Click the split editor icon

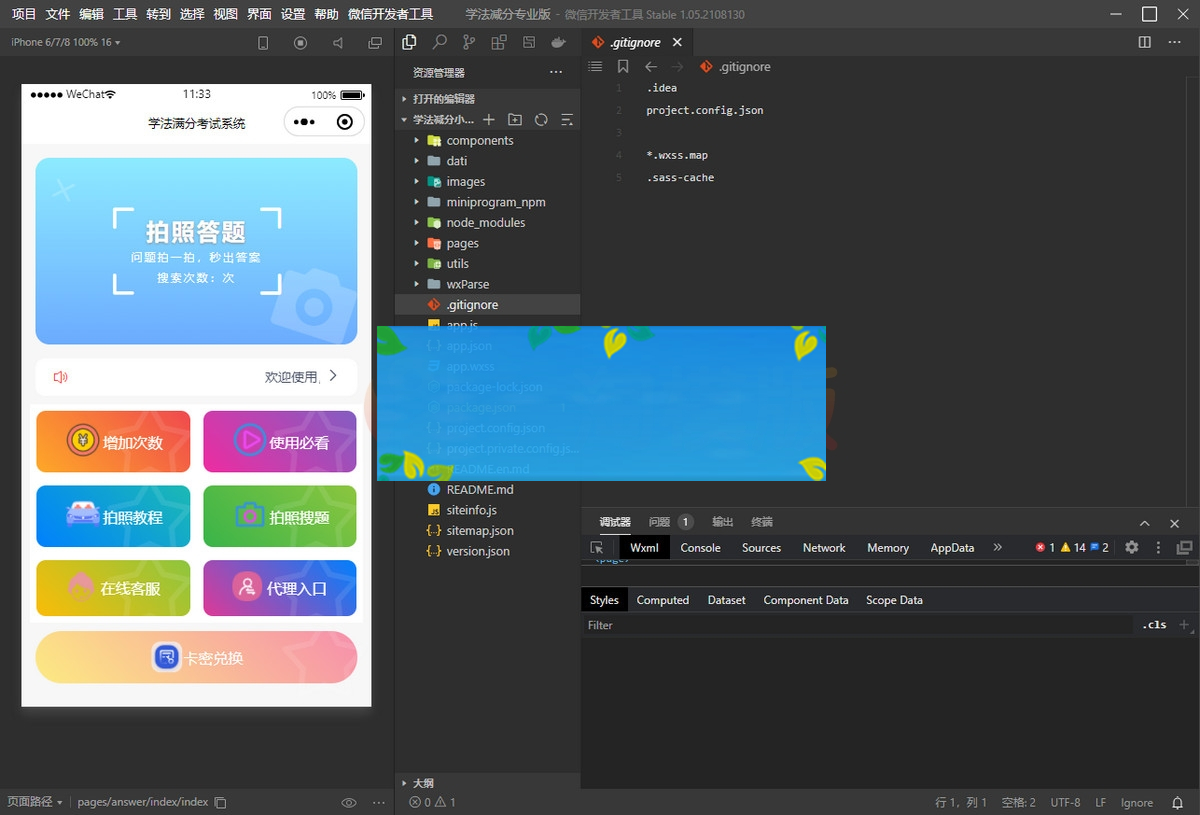1145,42
